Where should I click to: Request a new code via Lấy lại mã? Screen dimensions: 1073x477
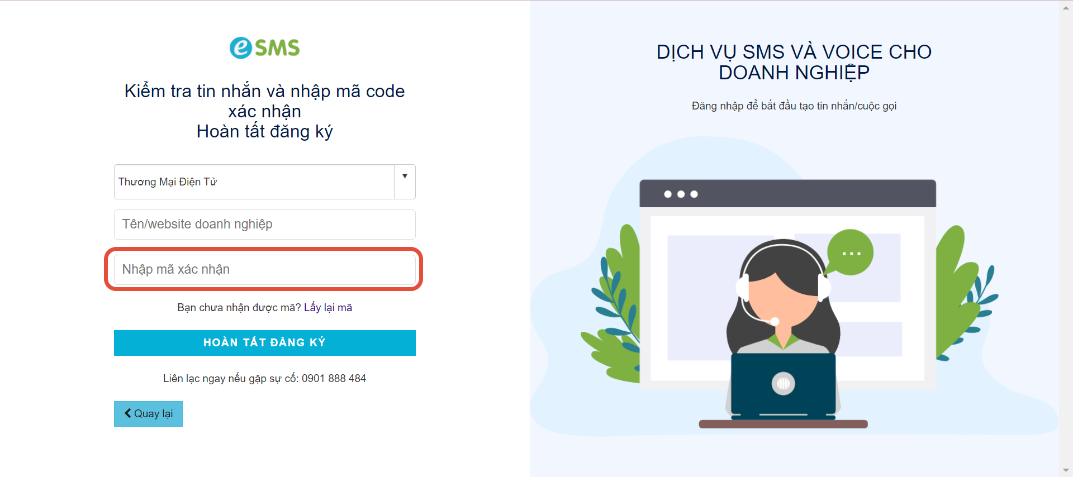pyautogui.click(x=328, y=308)
